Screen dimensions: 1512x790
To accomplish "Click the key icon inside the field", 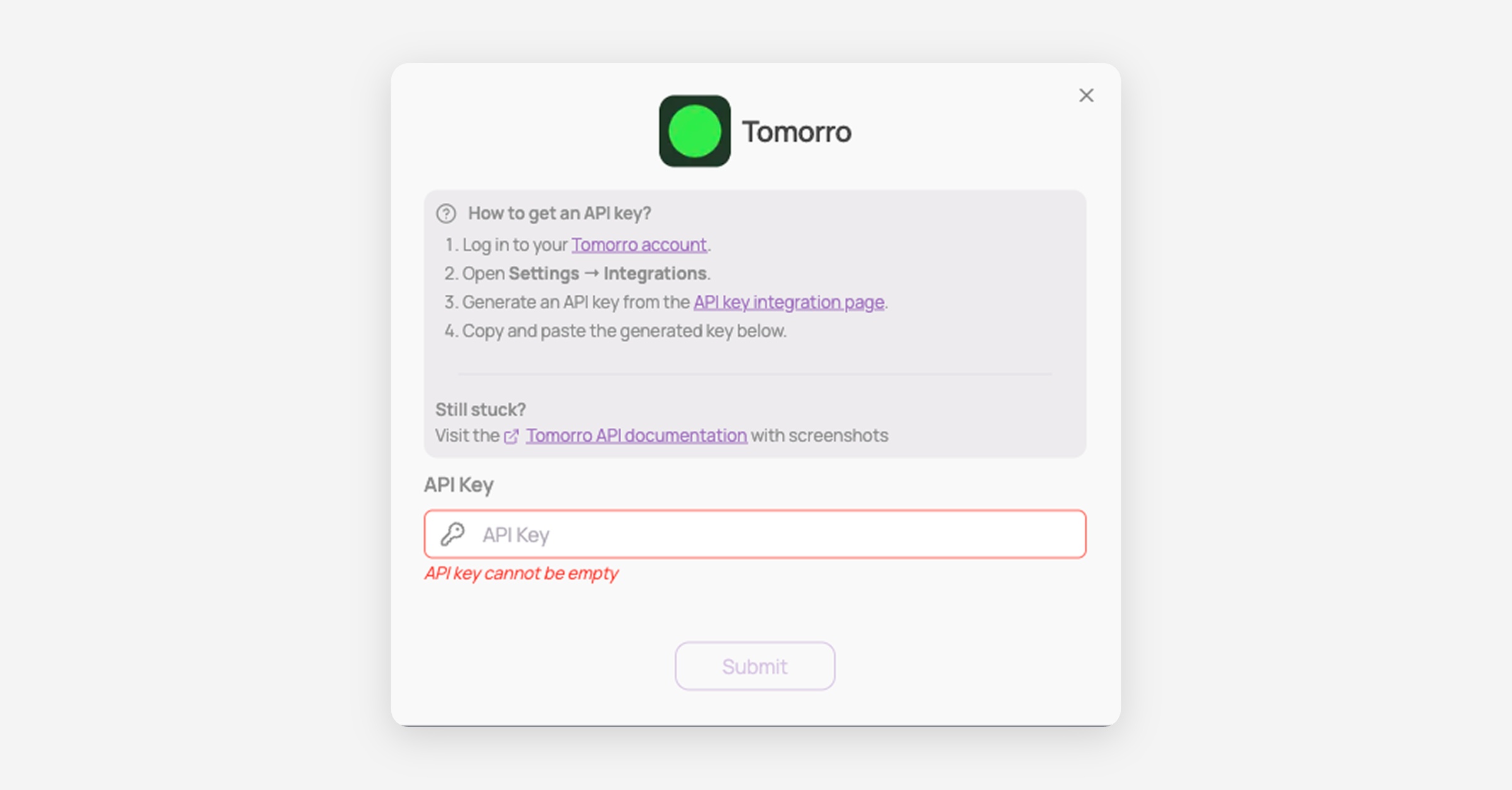I will tap(452, 534).
